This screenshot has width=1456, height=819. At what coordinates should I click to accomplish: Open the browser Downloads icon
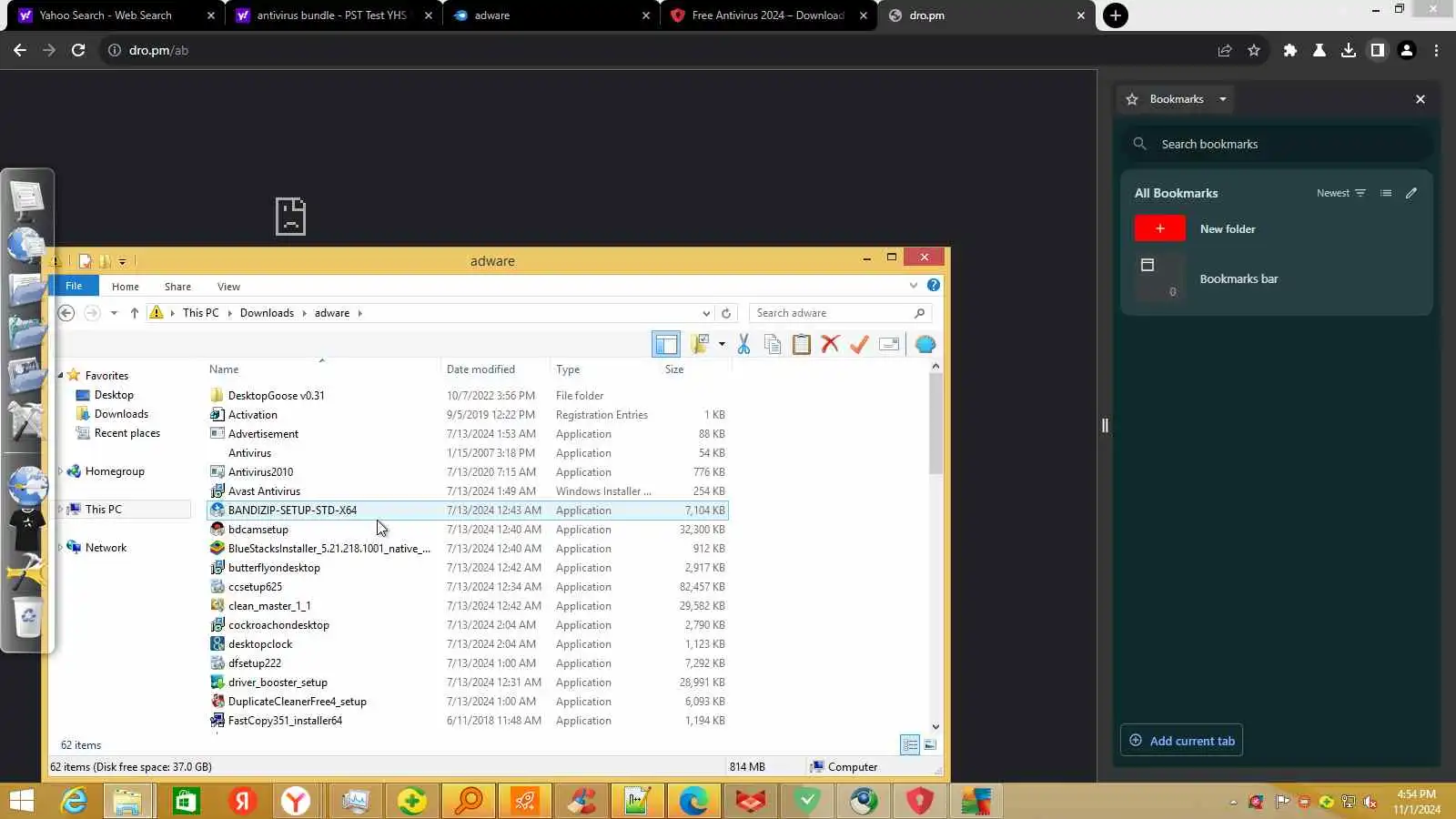1348,50
